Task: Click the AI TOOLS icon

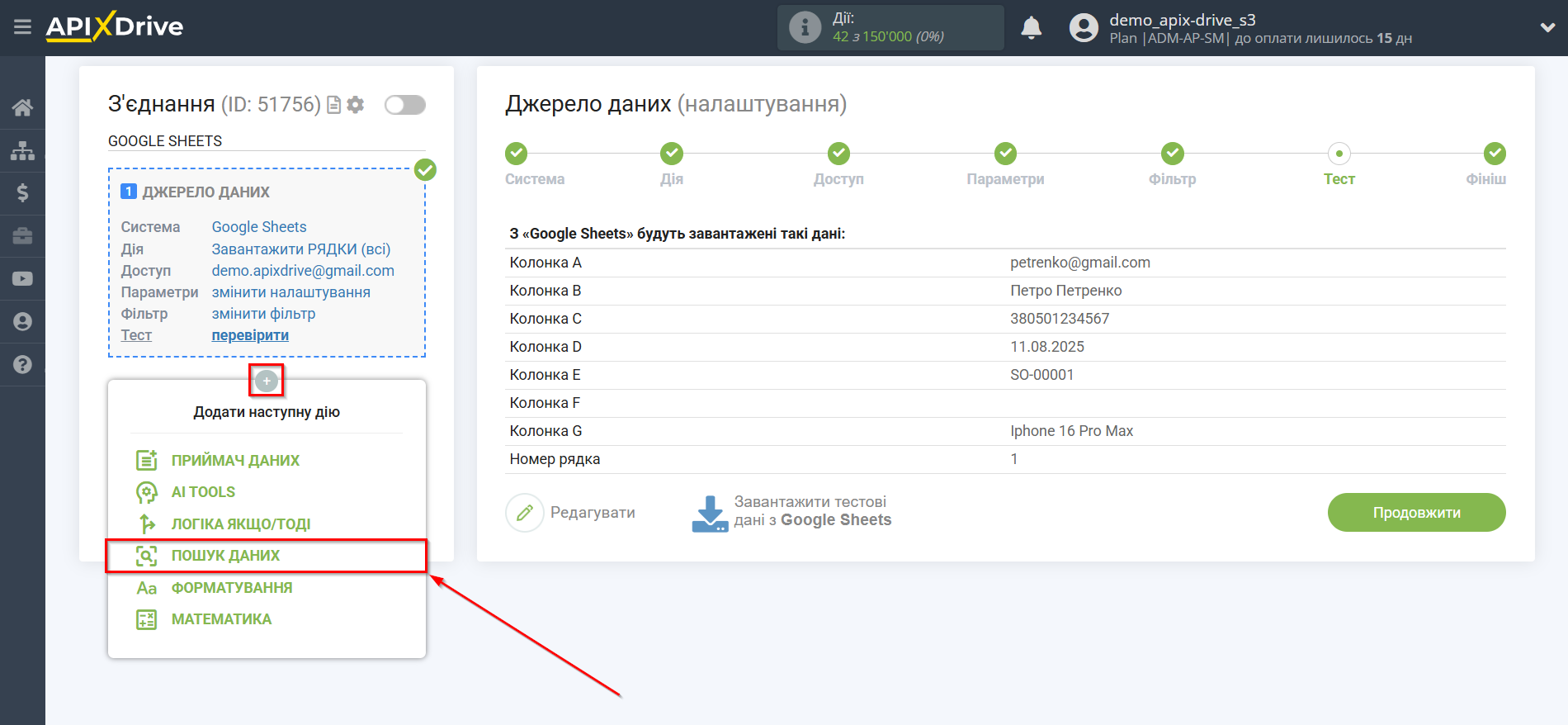Action: tap(146, 492)
